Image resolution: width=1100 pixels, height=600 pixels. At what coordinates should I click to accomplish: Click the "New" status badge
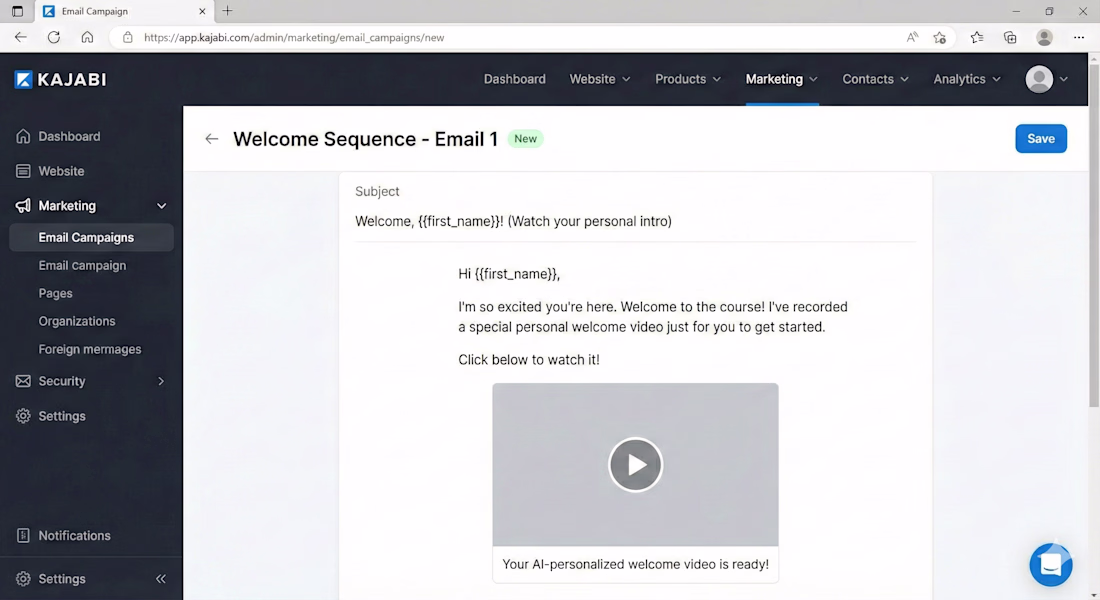[525, 139]
